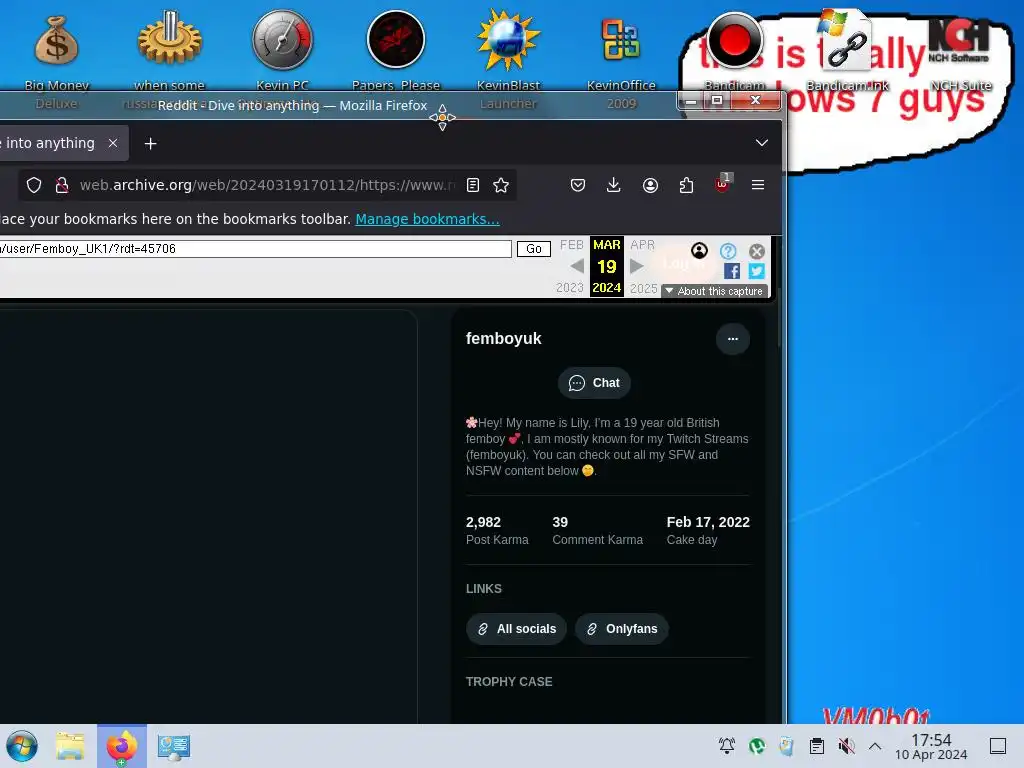
Task: Focus the web.archive.org address bar
Action: 268,185
